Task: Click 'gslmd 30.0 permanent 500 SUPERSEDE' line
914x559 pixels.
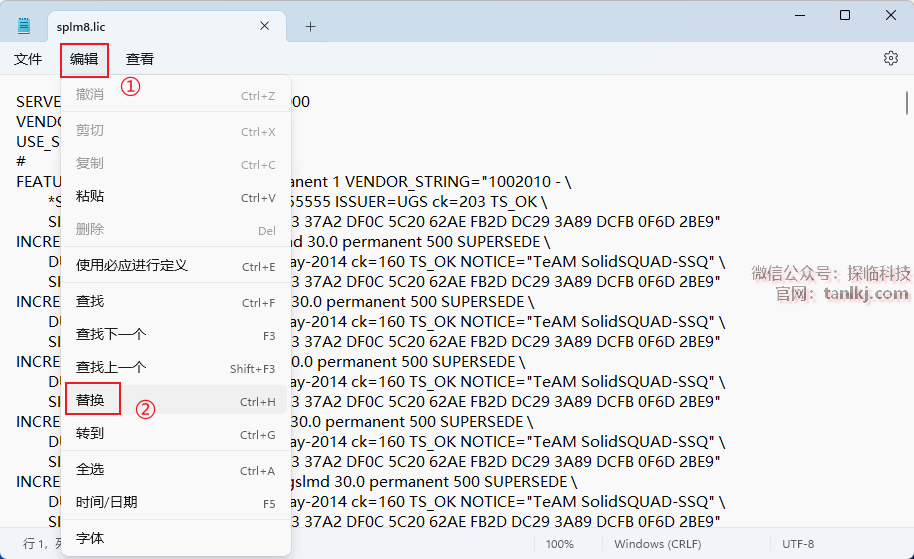Action: coord(434,482)
